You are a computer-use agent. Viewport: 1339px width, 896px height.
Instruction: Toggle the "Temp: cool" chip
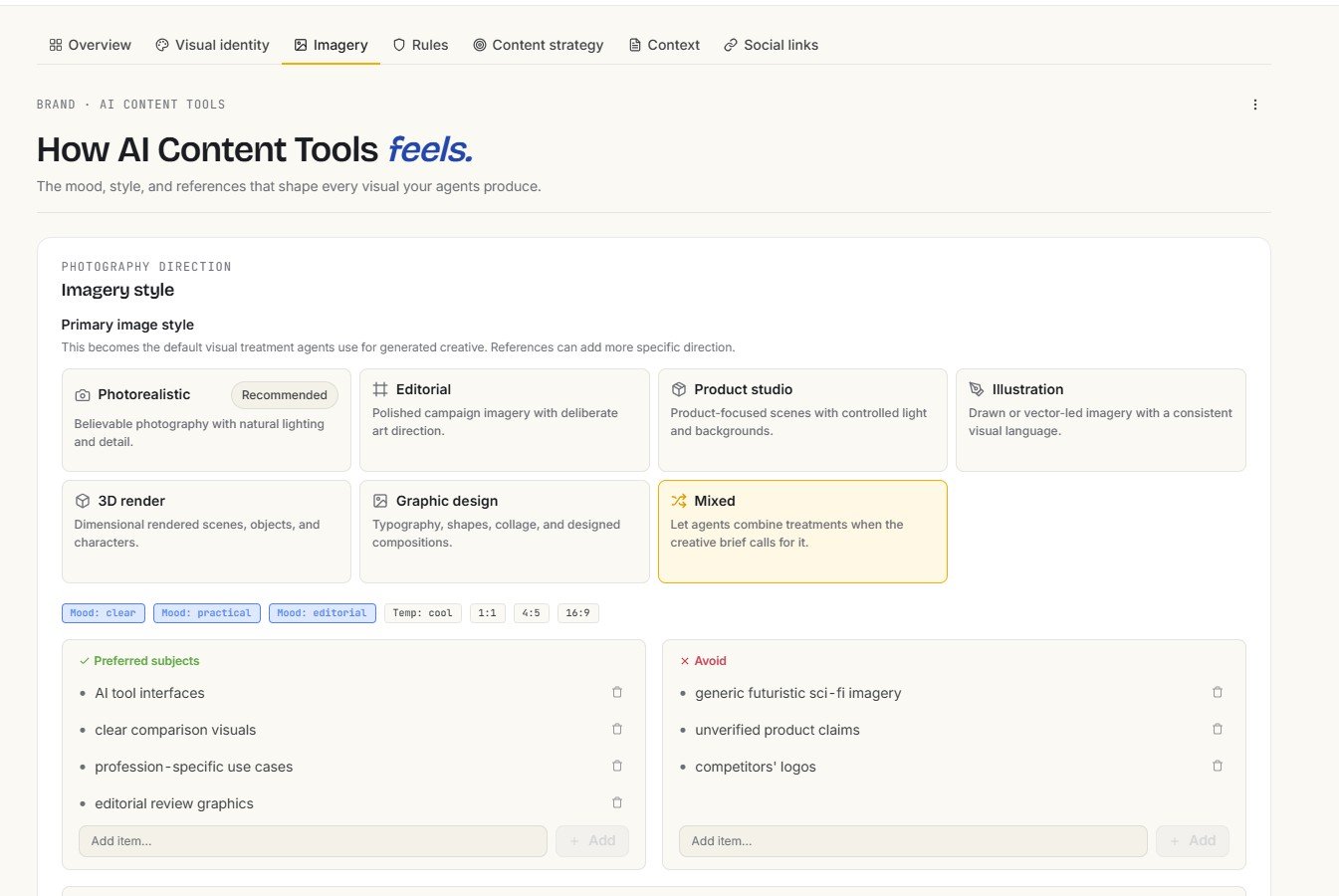click(x=422, y=613)
